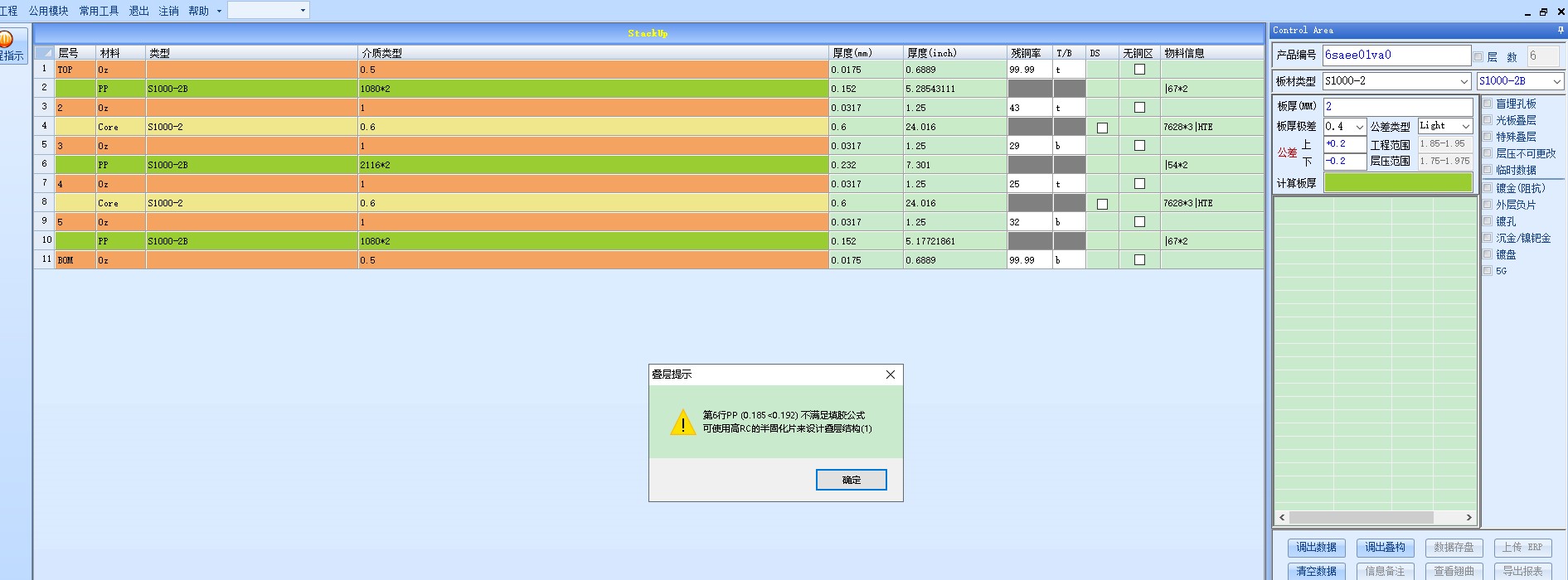Click the orange 工程指示 icon in left sidebar
1568x580 pixels.
(7, 40)
